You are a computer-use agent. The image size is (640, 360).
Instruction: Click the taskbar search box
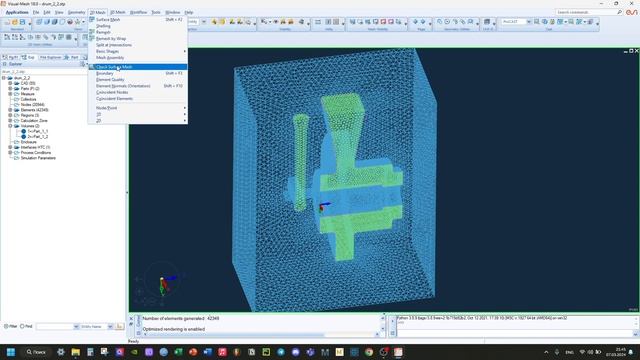(x=36, y=352)
